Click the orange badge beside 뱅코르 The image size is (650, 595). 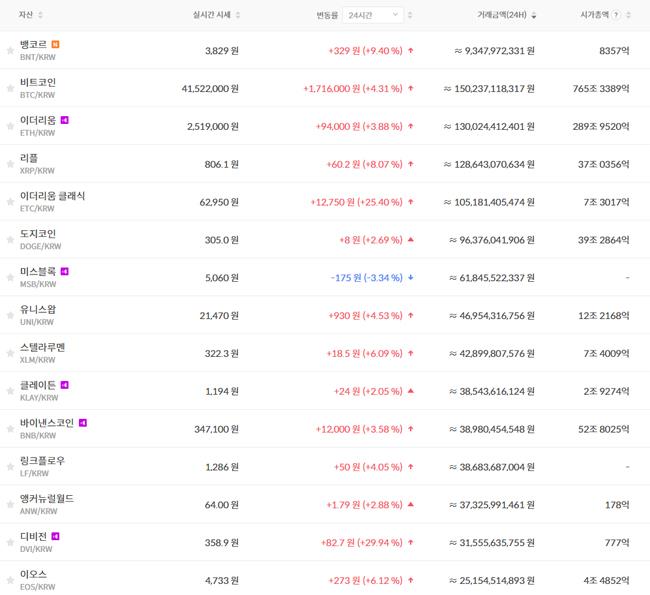point(55,44)
